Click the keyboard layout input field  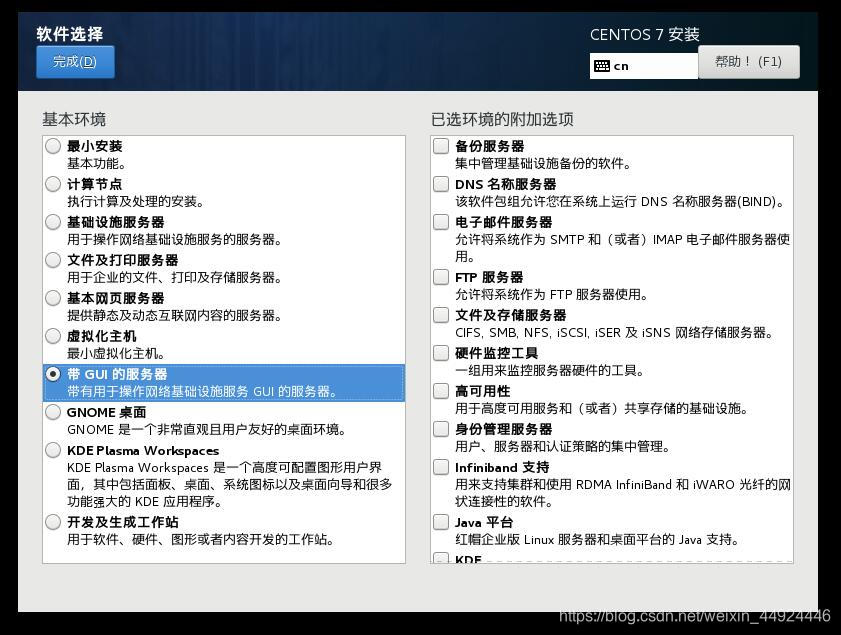650,66
